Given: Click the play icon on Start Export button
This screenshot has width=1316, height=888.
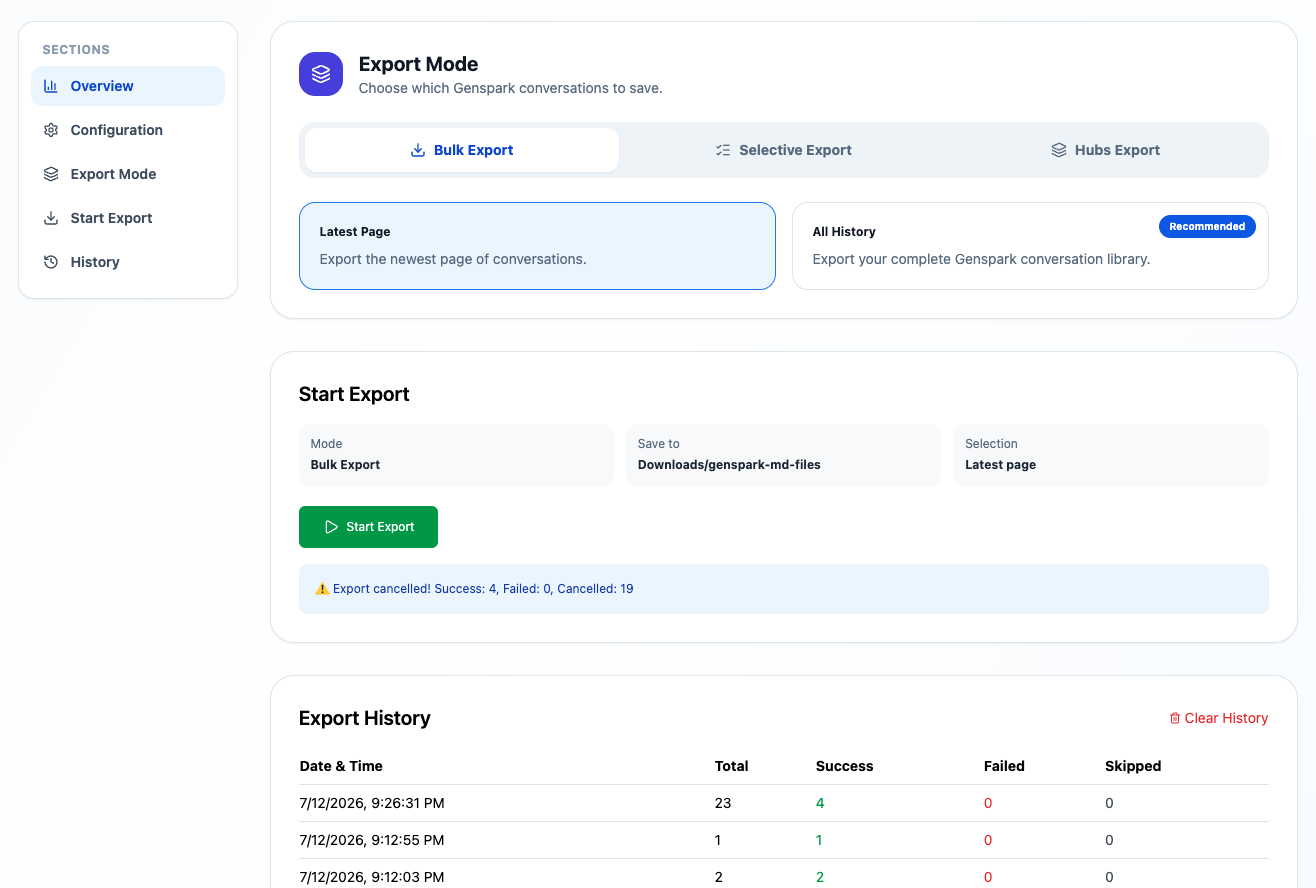Looking at the screenshot, I should click(331, 527).
